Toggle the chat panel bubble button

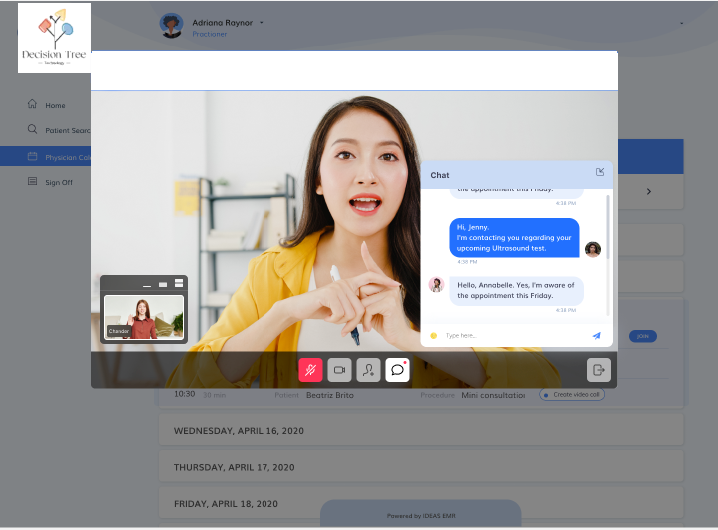pos(397,370)
